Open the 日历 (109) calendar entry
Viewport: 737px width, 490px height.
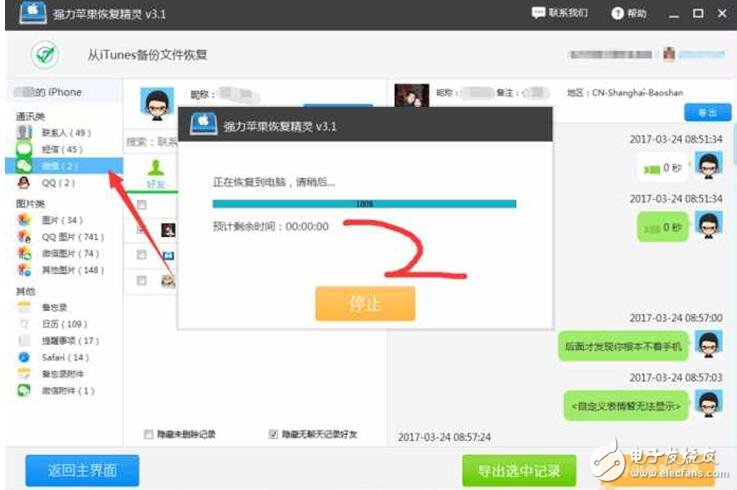[x=64, y=324]
